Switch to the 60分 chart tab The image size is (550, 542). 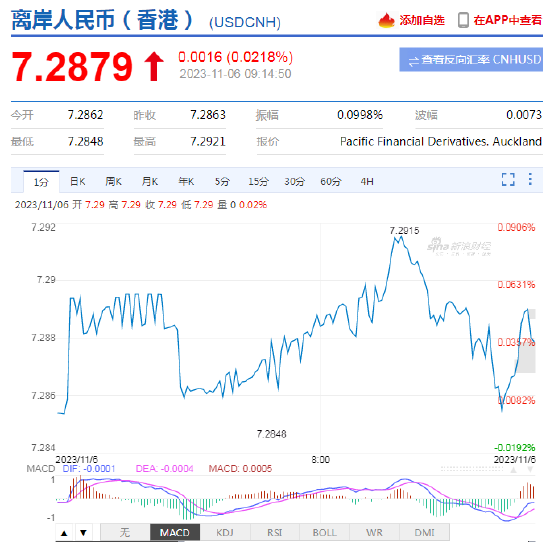coord(330,181)
